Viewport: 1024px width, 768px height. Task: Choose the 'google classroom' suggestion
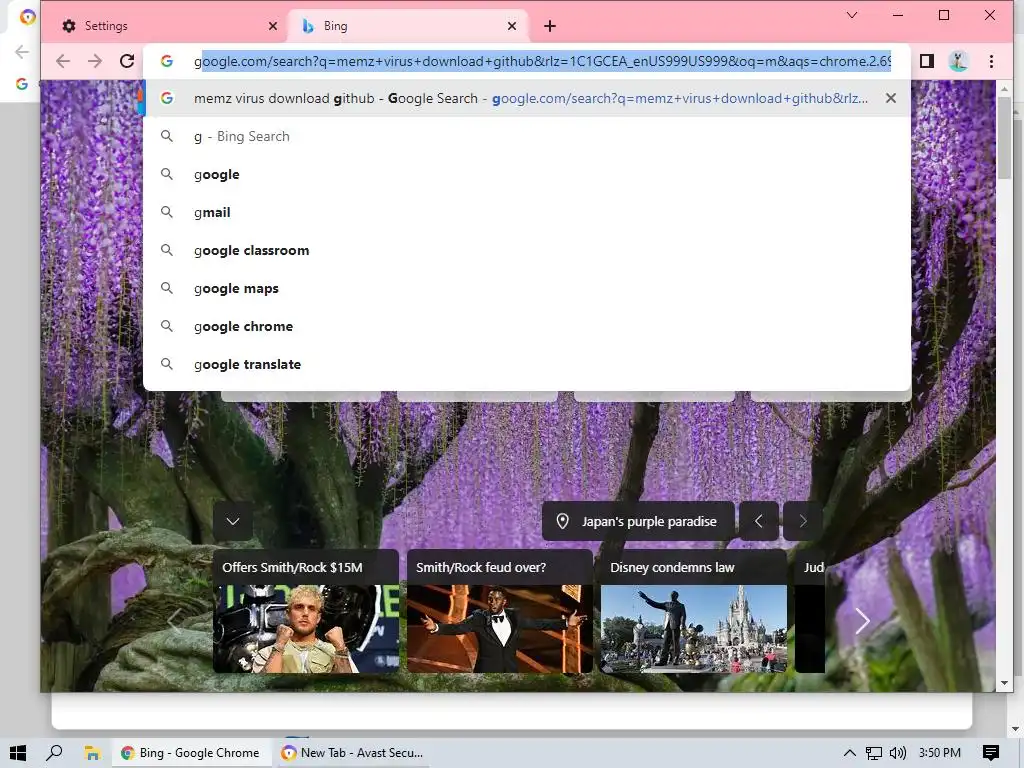pyautogui.click(x=526, y=250)
